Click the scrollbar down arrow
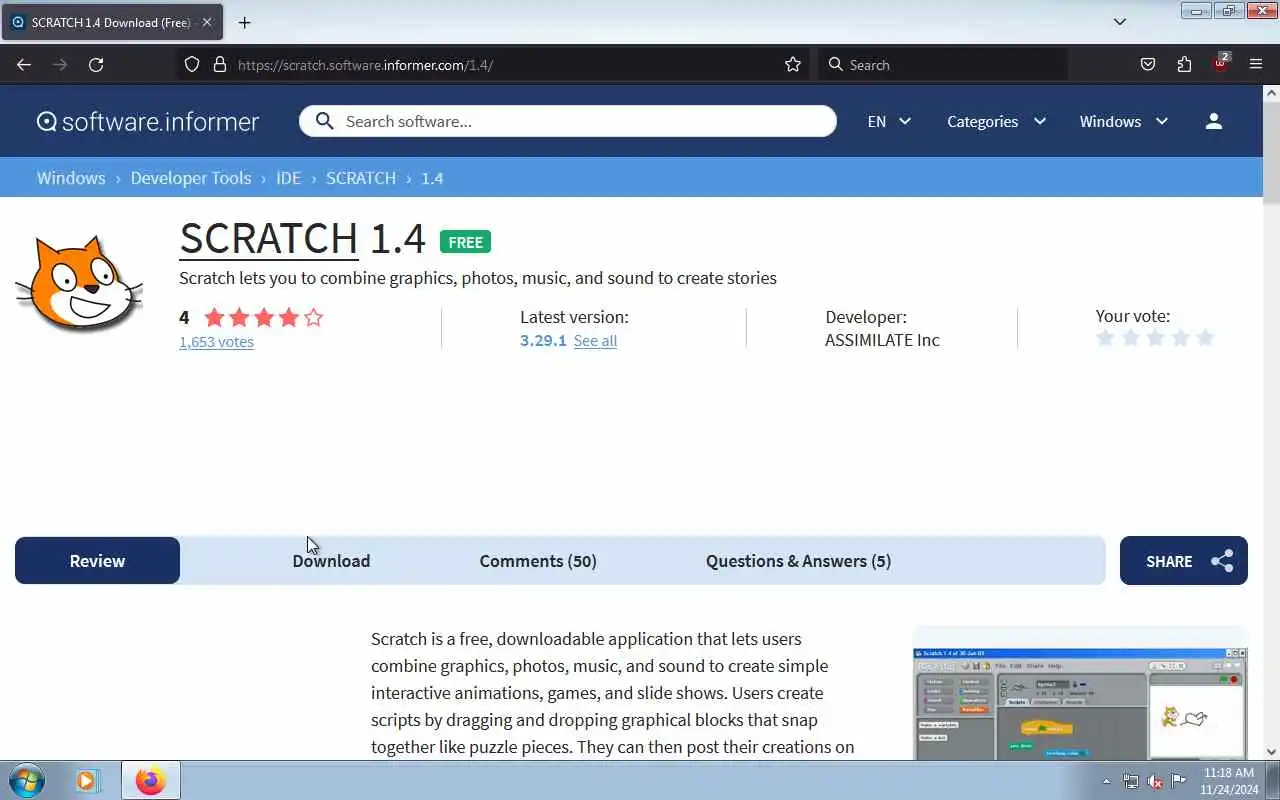1280x800 pixels. [x=1271, y=751]
